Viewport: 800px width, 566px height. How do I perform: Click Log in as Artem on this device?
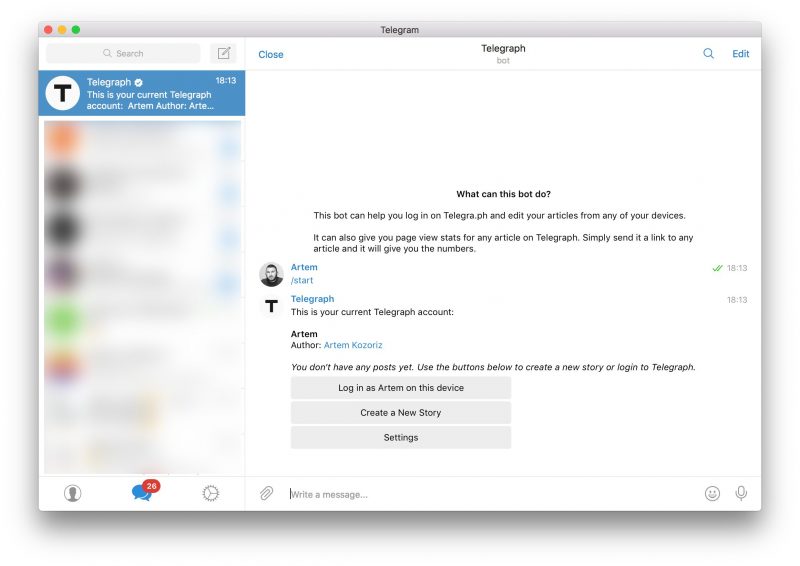[401, 388]
